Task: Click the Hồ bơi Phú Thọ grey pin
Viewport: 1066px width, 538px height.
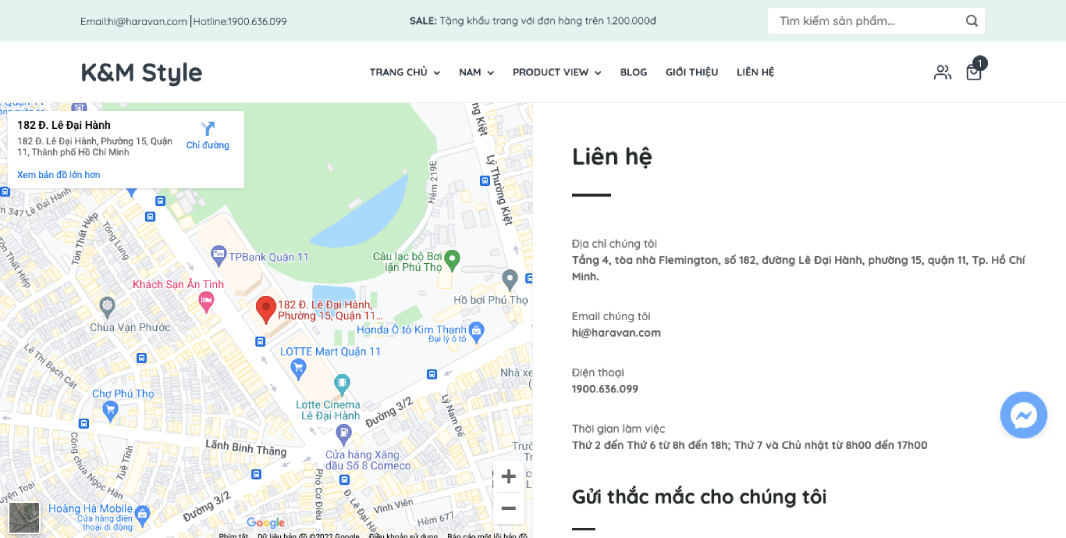Action: tap(510, 279)
